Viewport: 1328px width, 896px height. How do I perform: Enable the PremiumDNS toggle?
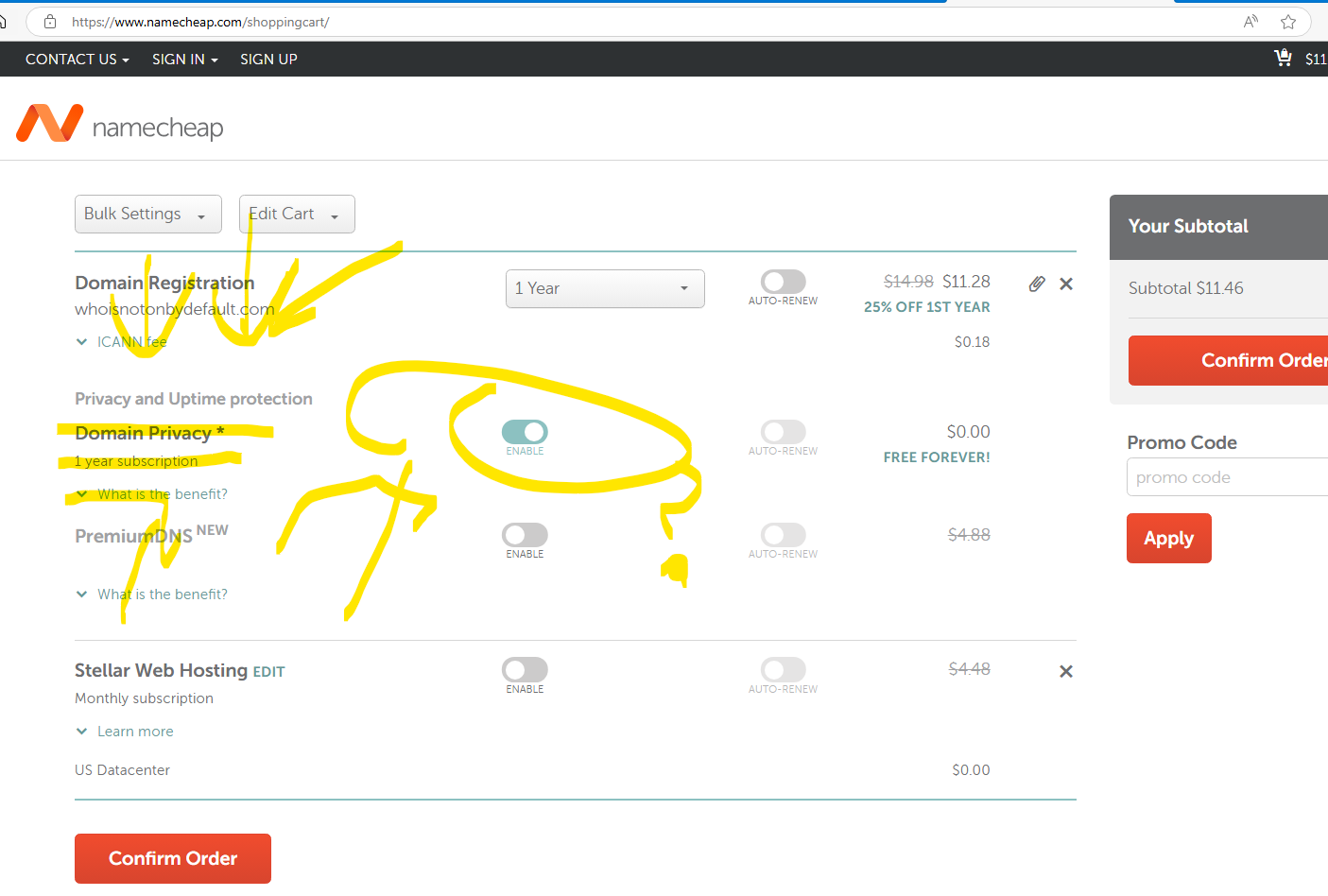click(x=525, y=535)
